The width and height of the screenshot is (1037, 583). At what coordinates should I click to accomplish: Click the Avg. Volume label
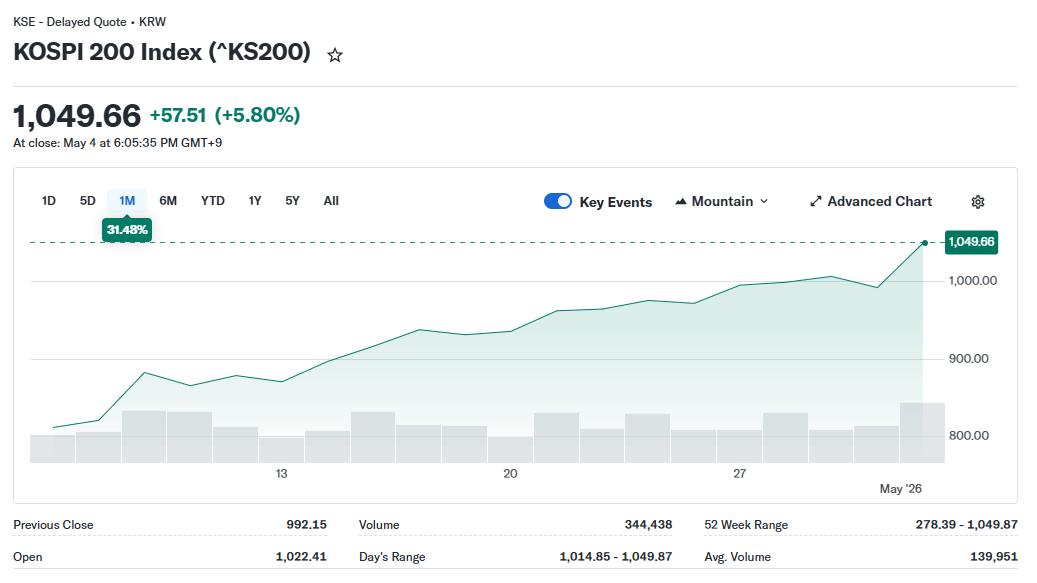pyautogui.click(x=737, y=557)
